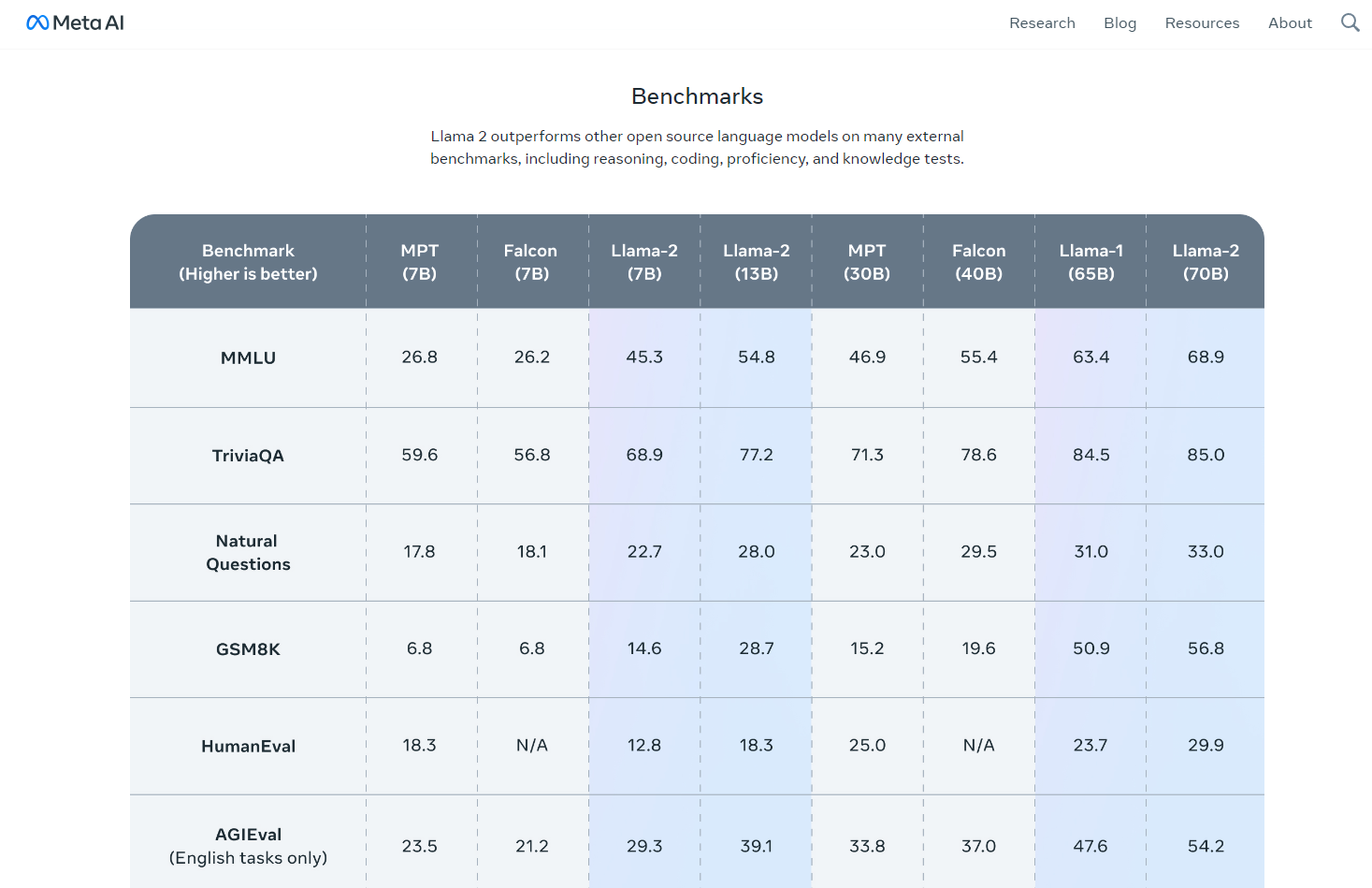1372x888 pixels.
Task: Click TriviaQA value 85.0
Action: point(1206,455)
